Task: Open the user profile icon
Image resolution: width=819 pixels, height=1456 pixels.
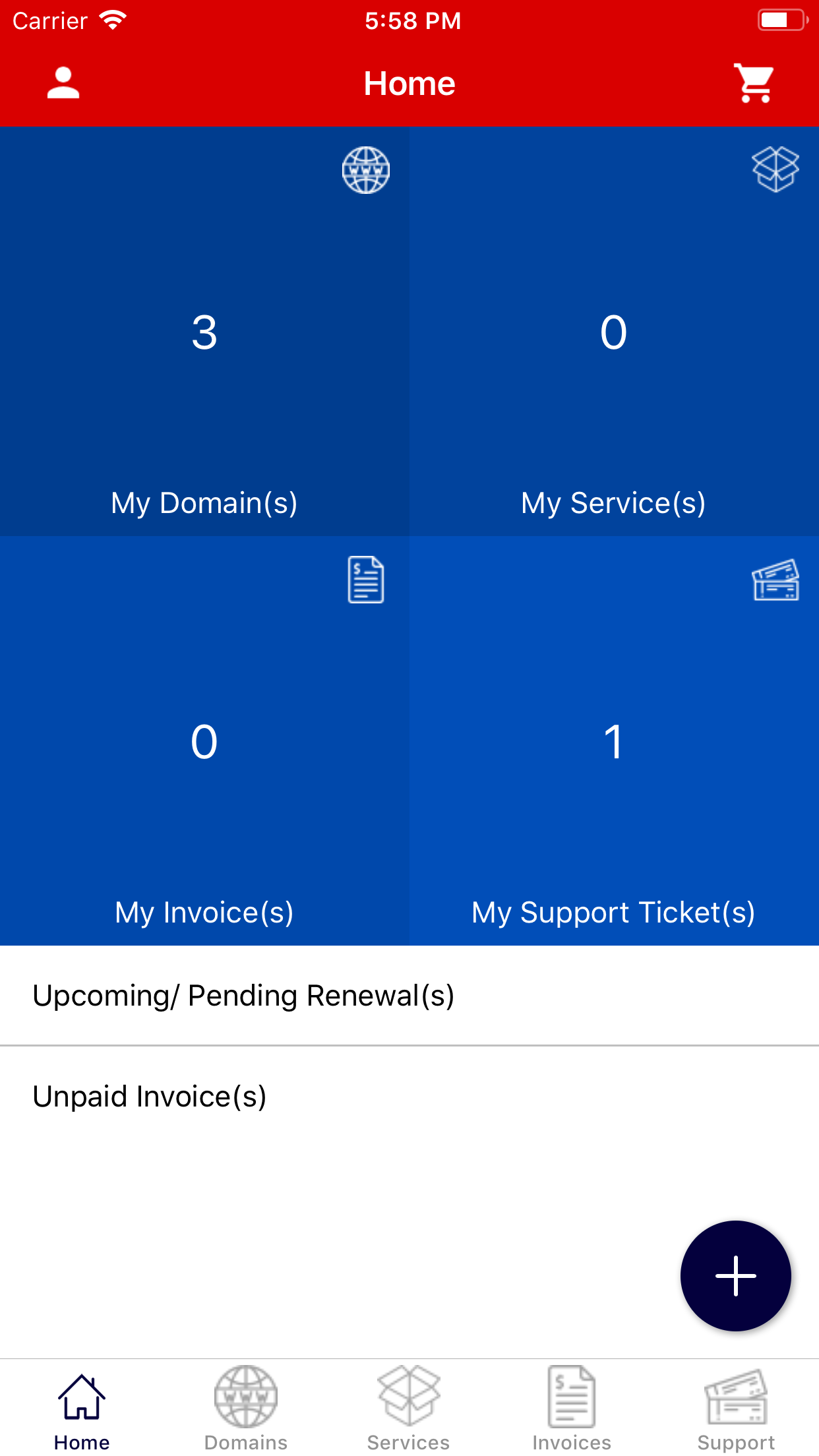Action: coord(63,83)
